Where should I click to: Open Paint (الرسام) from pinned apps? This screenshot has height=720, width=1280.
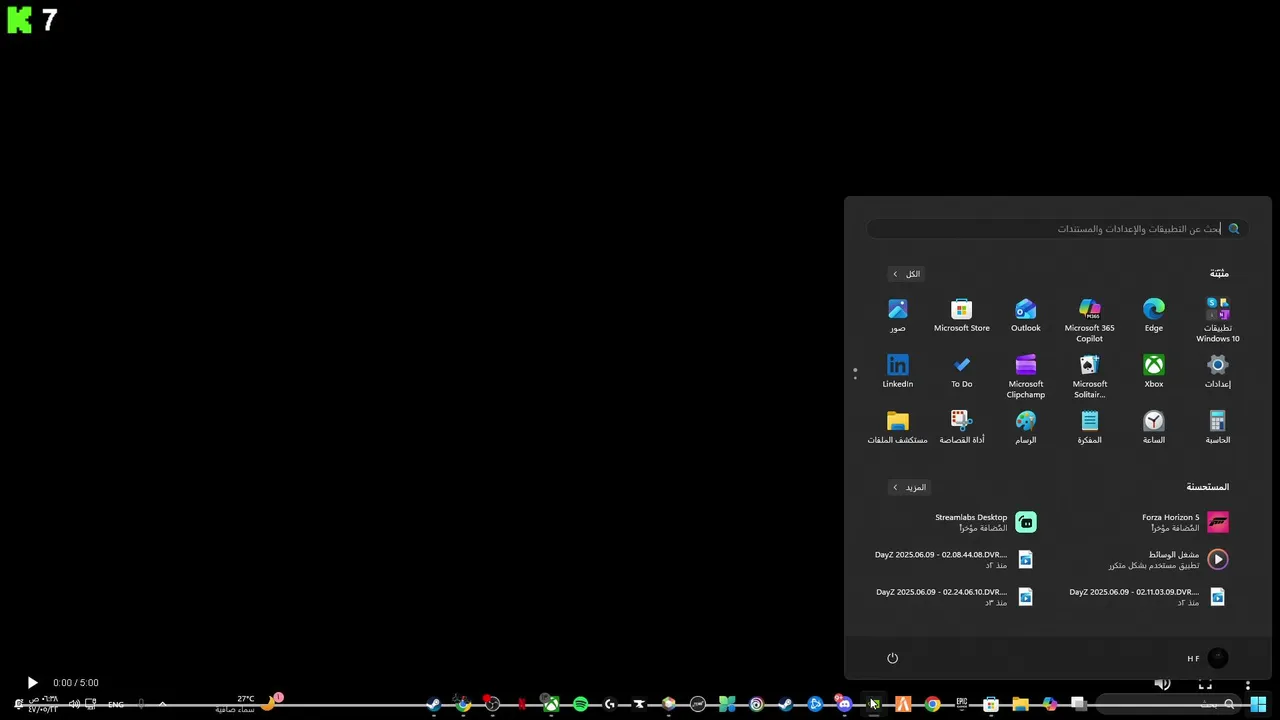[1025, 427]
